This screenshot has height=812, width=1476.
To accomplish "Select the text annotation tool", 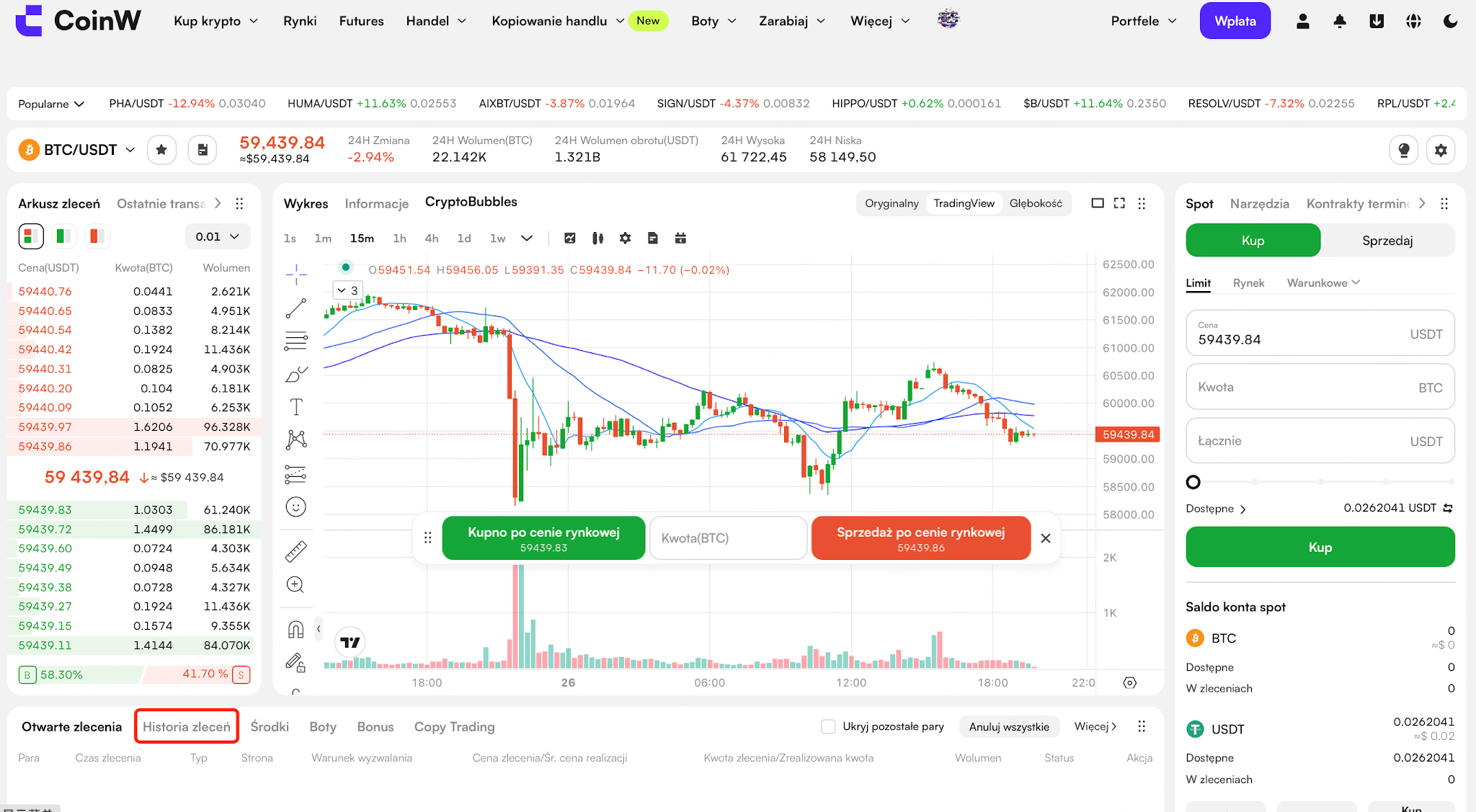I will click(x=296, y=407).
